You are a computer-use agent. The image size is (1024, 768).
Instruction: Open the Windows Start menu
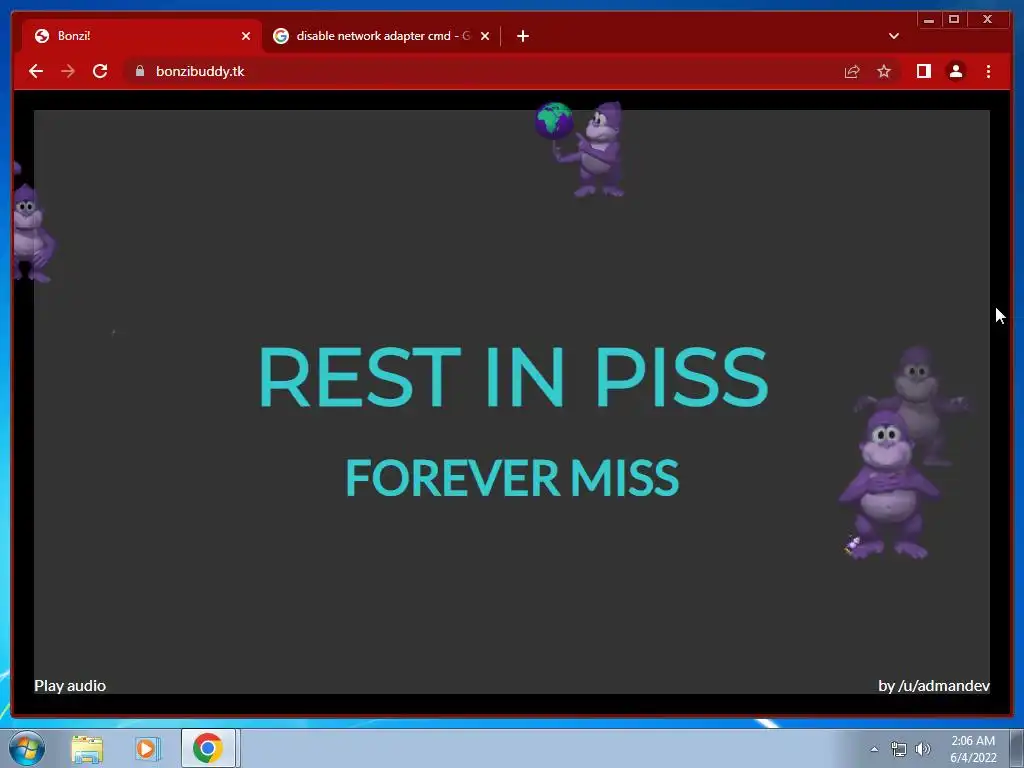point(27,748)
